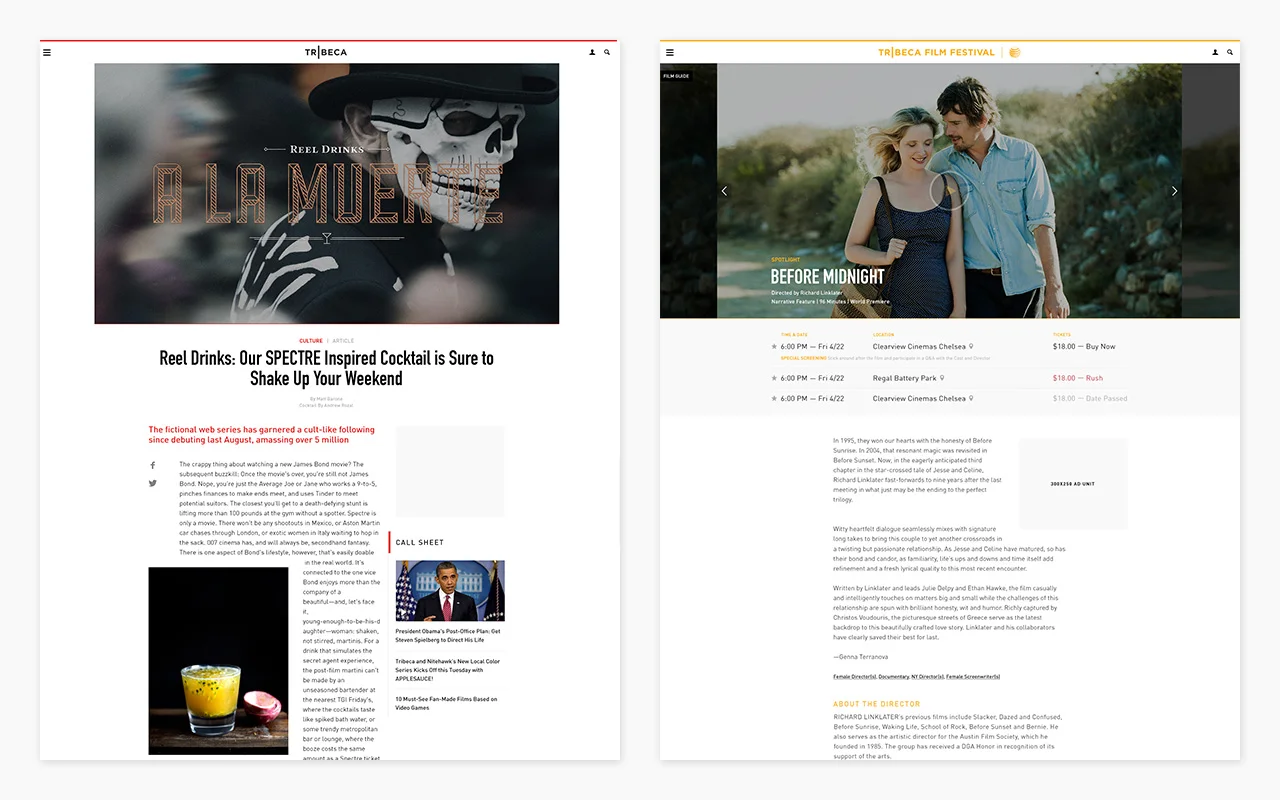Click the Regal Battery Park location text

pos(905,379)
